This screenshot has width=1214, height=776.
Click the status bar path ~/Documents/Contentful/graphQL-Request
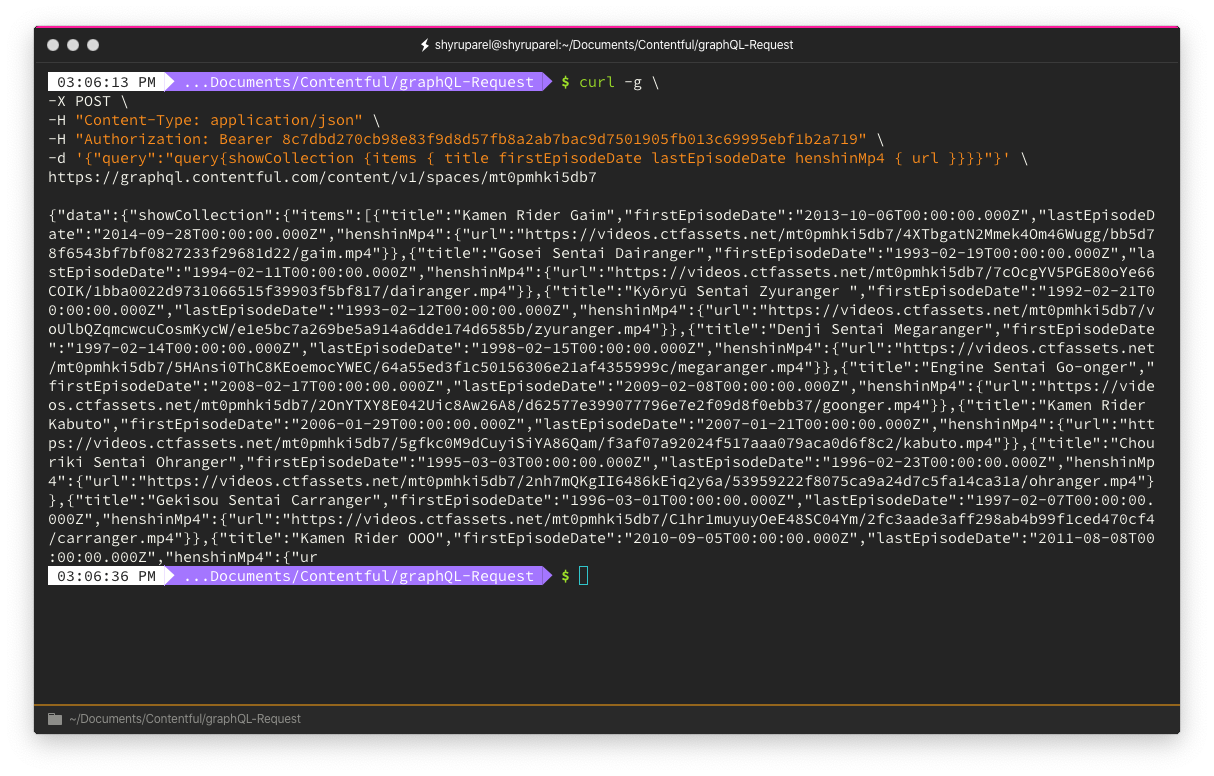pos(185,719)
